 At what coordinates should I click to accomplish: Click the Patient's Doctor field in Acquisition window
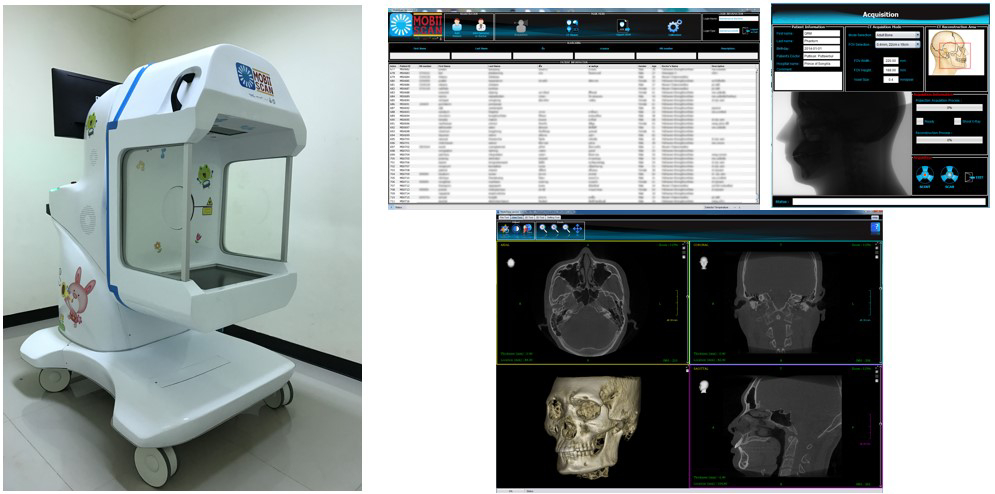click(821, 56)
